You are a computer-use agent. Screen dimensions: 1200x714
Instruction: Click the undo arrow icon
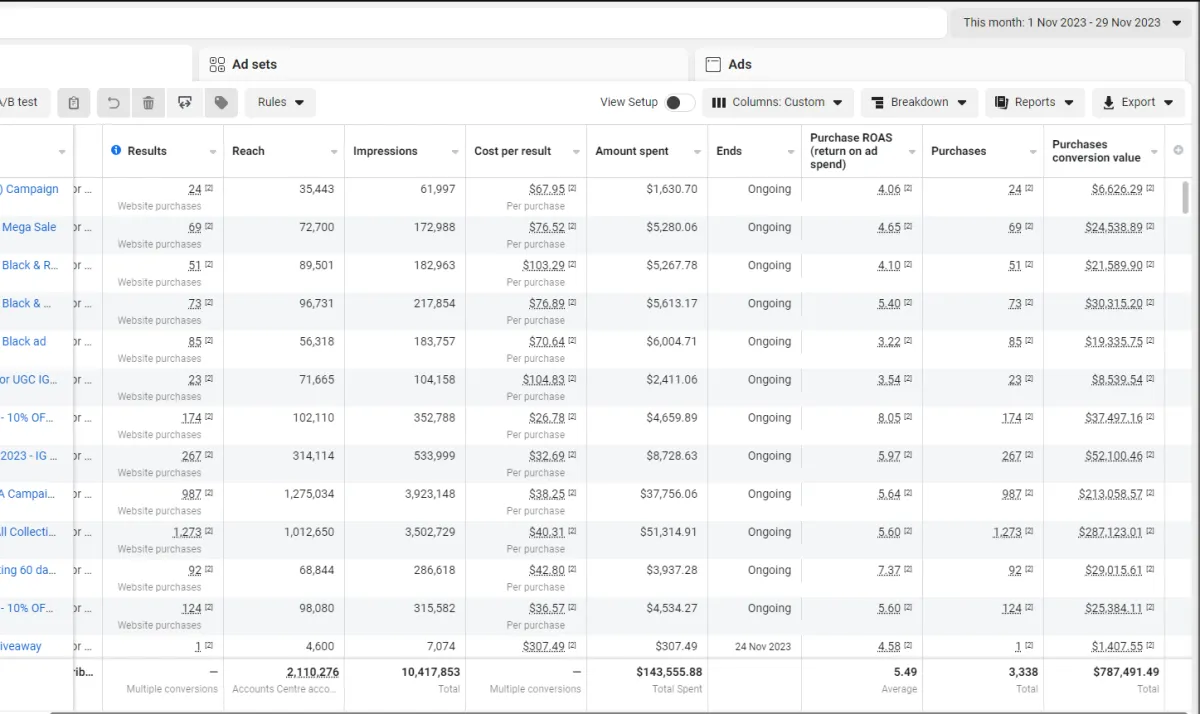pyautogui.click(x=113, y=102)
